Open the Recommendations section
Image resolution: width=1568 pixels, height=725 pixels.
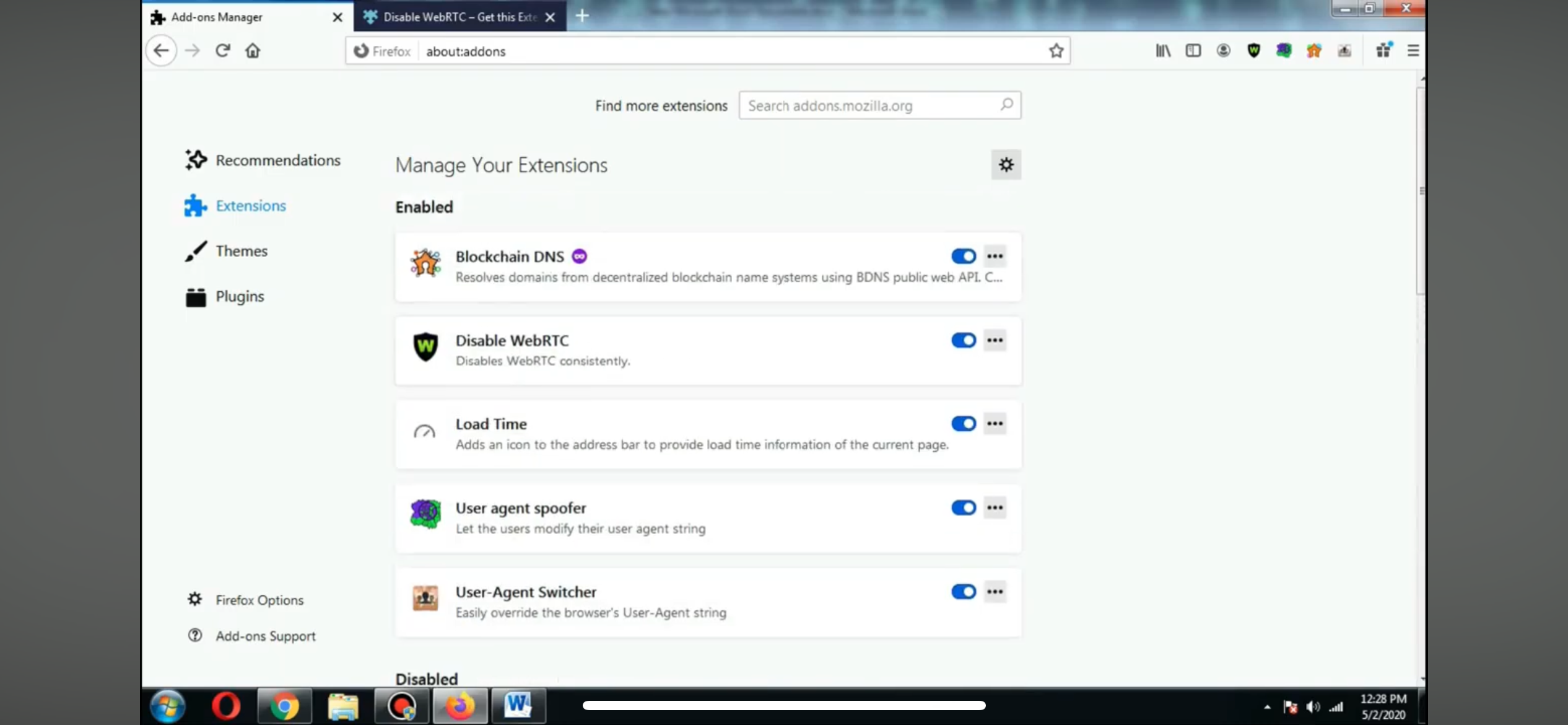coord(262,160)
